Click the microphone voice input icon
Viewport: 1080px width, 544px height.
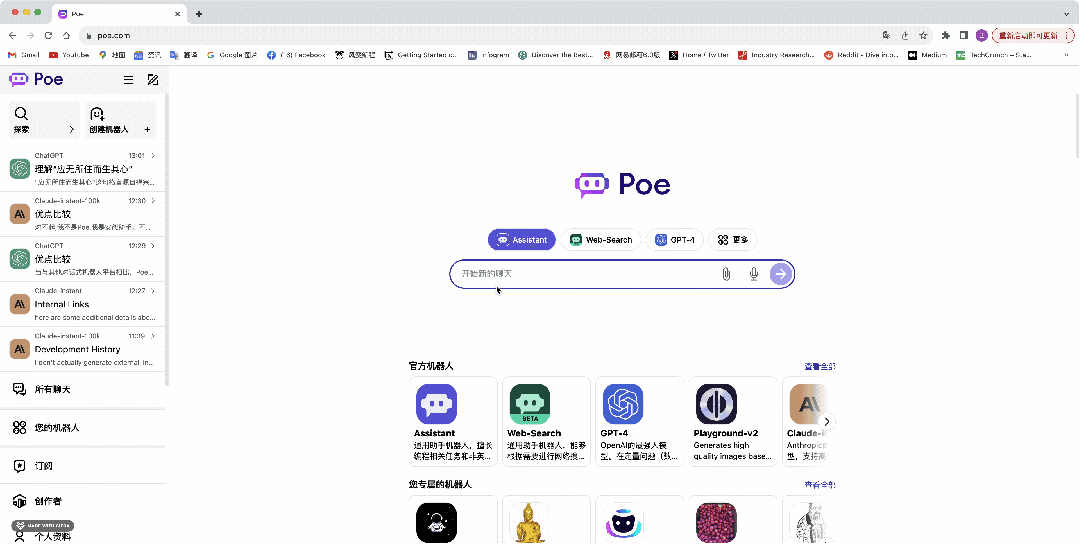[x=754, y=274]
